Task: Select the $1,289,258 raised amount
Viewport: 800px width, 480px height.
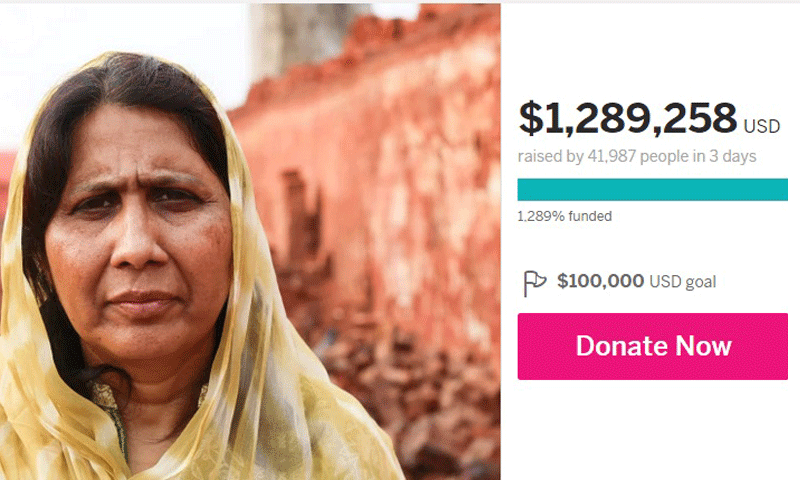Action: (x=628, y=118)
